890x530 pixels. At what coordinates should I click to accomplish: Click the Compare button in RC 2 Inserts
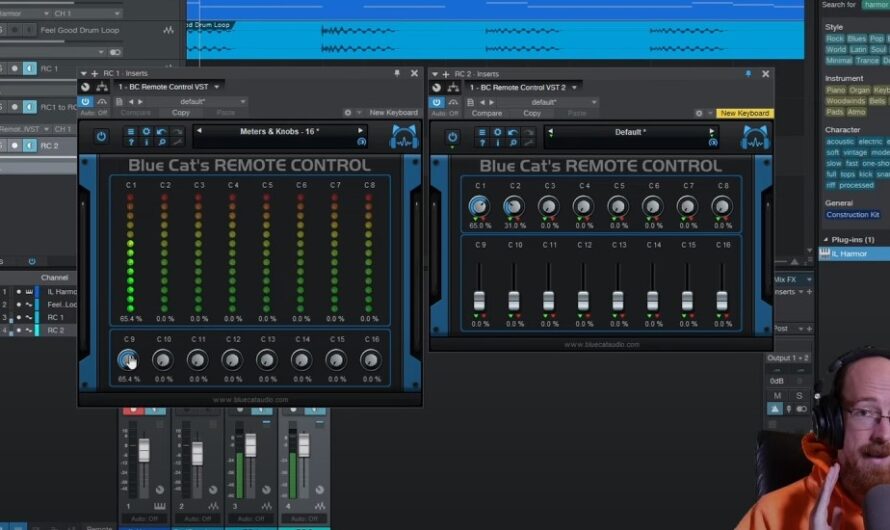(x=487, y=113)
